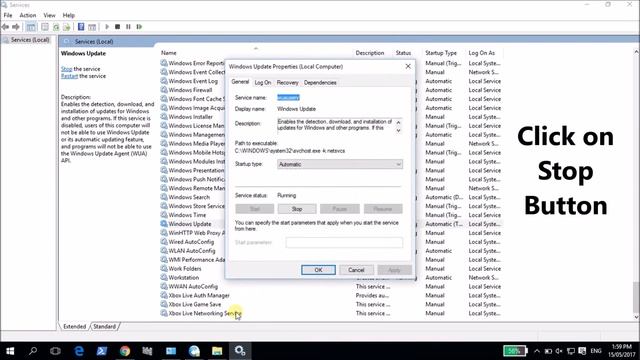Open the Action menu
This screenshot has height=360, width=640.
pyautogui.click(x=28, y=15)
